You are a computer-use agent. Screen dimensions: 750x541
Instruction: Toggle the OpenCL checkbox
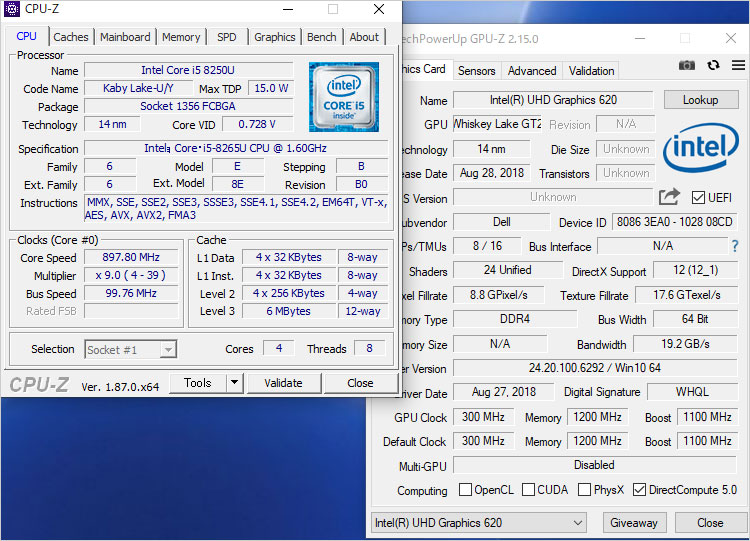click(465, 489)
